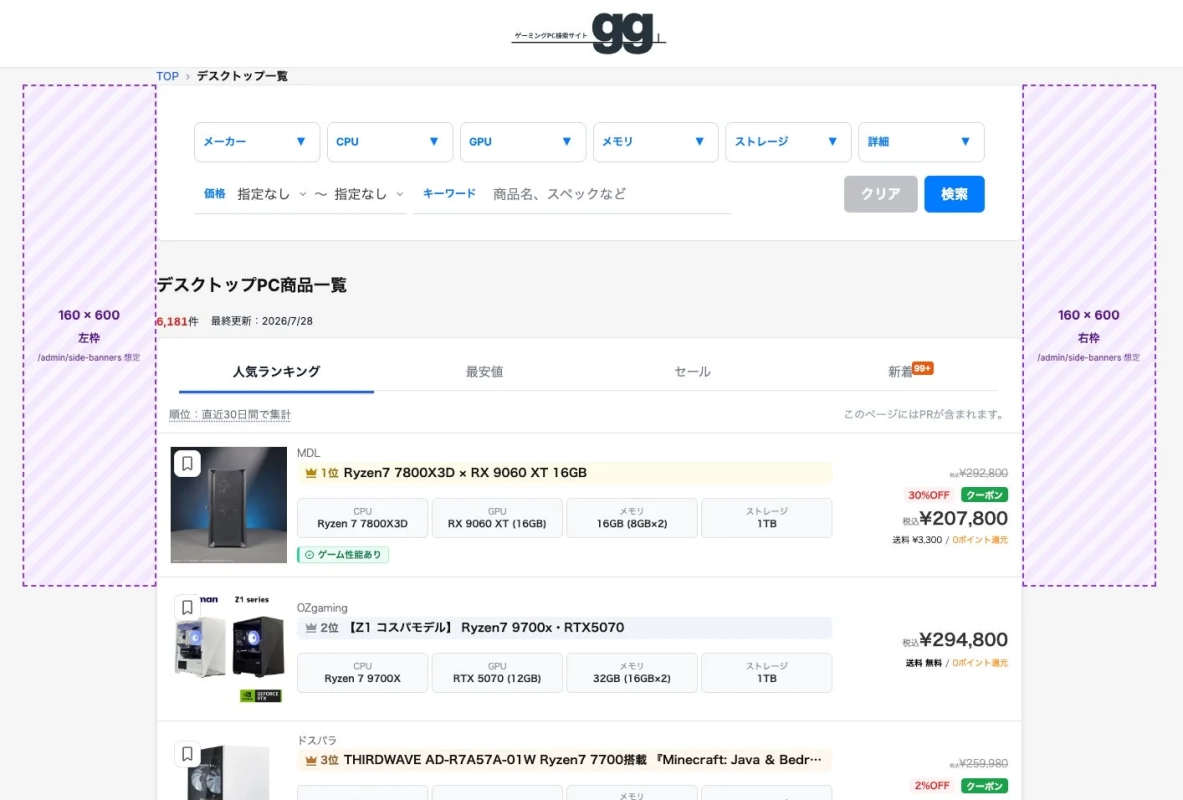The image size is (1183, 800).
Task: Click the 順位：直近30日間で集計 note
Action: (229, 414)
